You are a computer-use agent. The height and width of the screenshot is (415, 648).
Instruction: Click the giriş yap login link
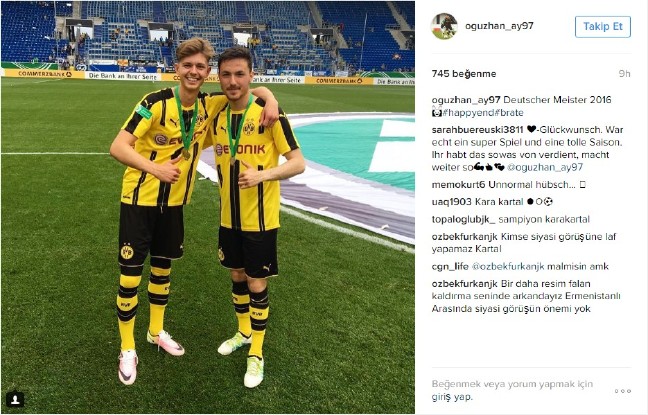click(451, 397)
